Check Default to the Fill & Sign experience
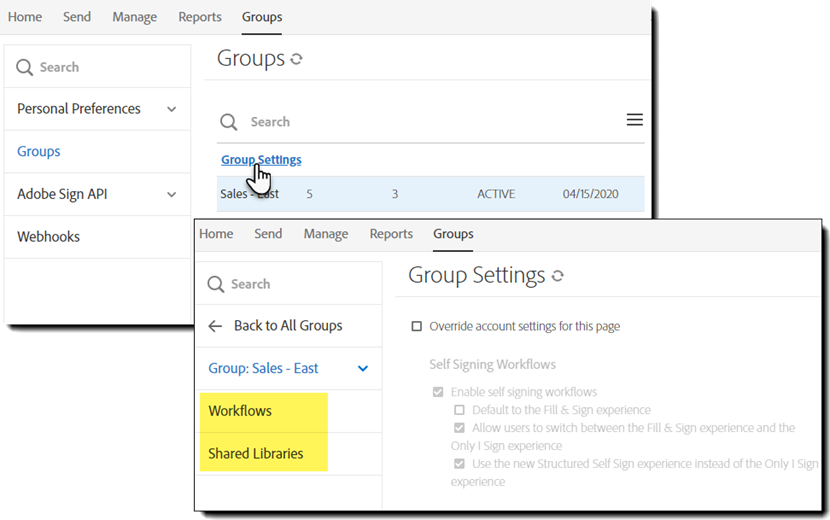 coord(459,410)
